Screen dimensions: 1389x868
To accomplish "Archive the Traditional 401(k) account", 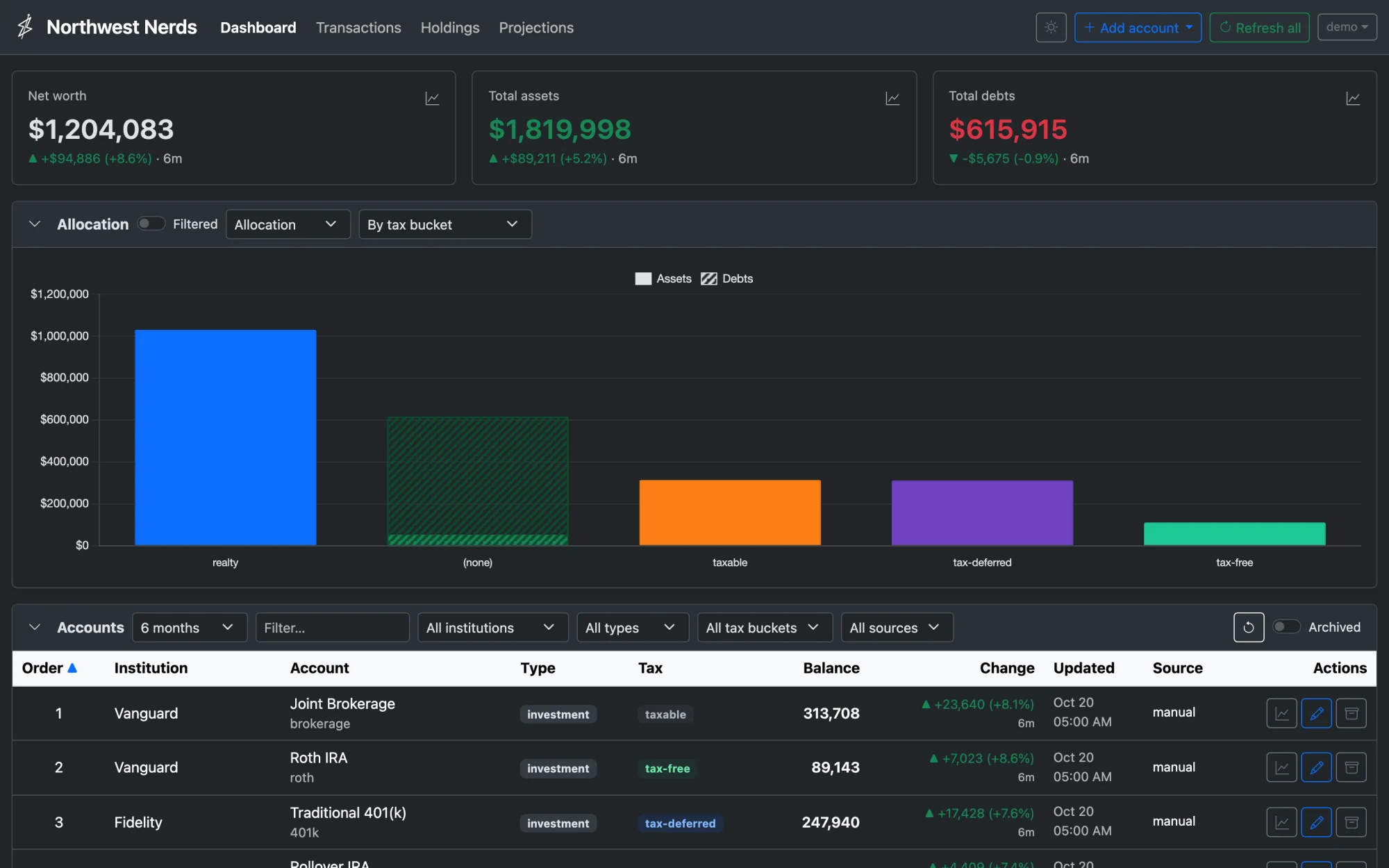I will (x=1351, y=822).
